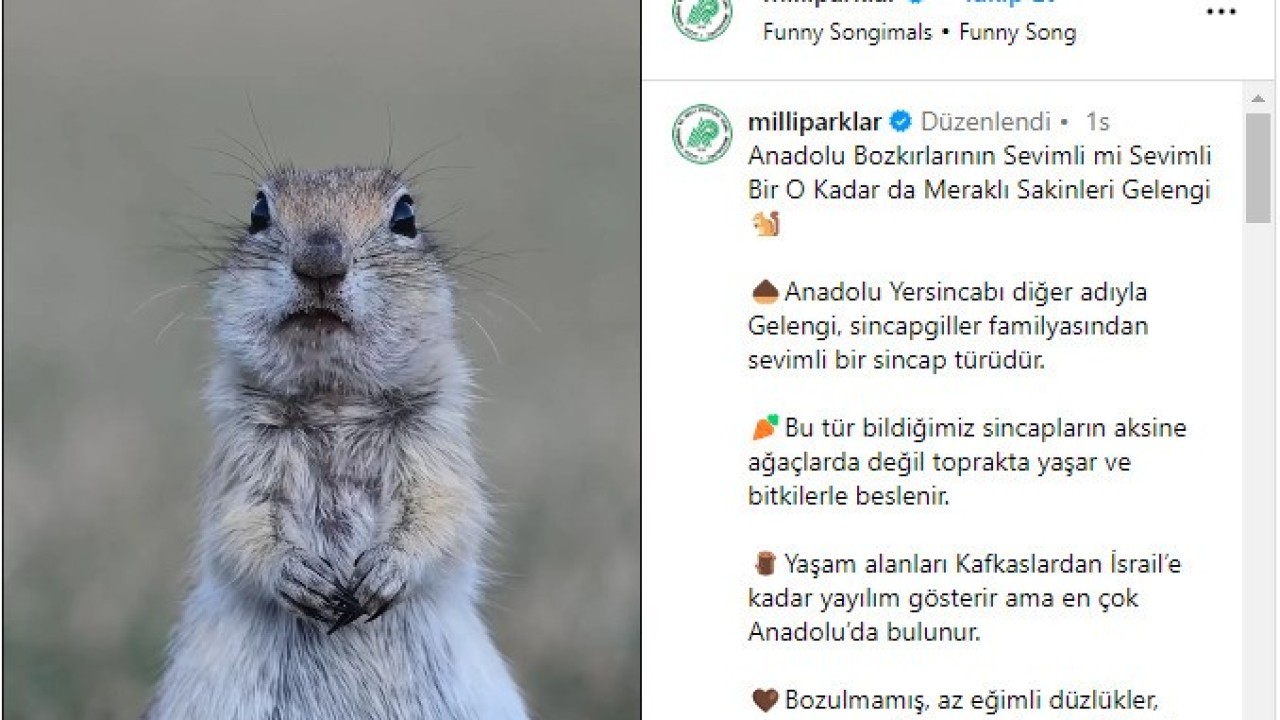The width and height of the screenshot is (1280, 720).
Task: Open the milliparklar username link in the caption
Action: (x=815, y=122)
